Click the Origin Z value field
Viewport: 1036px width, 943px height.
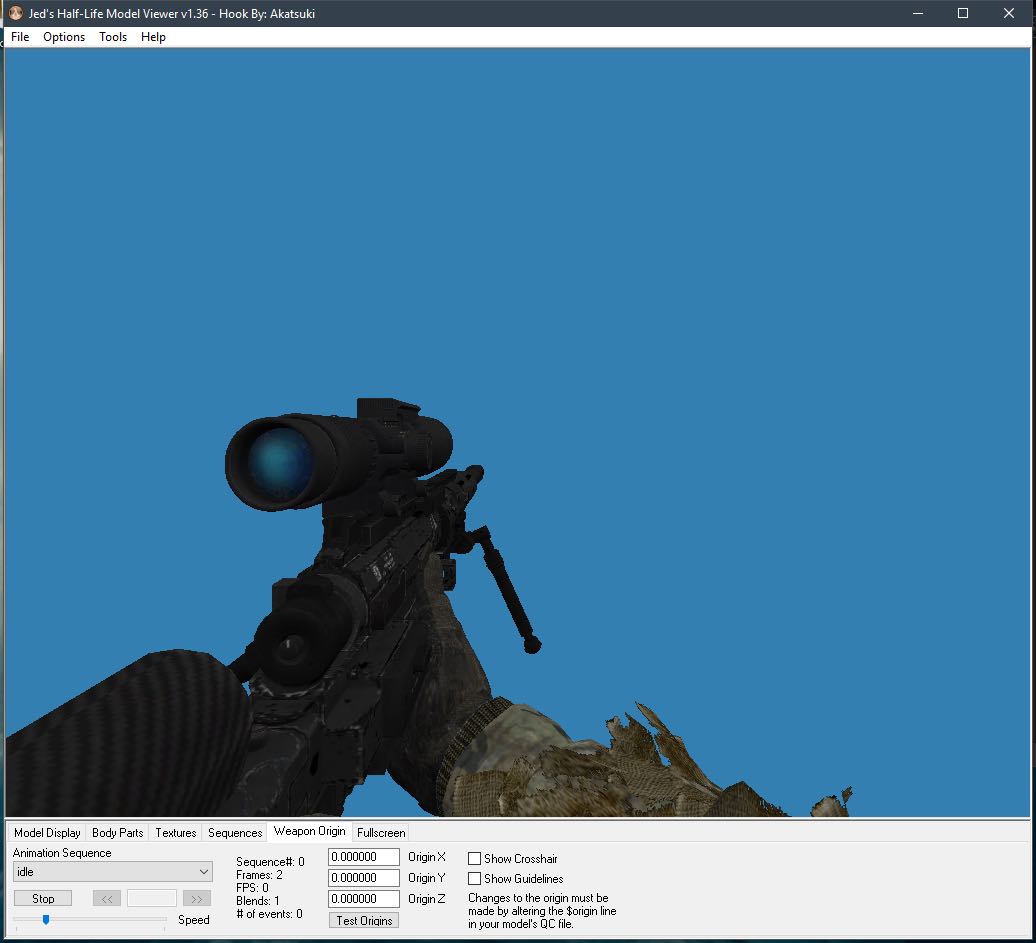point(364,899)
